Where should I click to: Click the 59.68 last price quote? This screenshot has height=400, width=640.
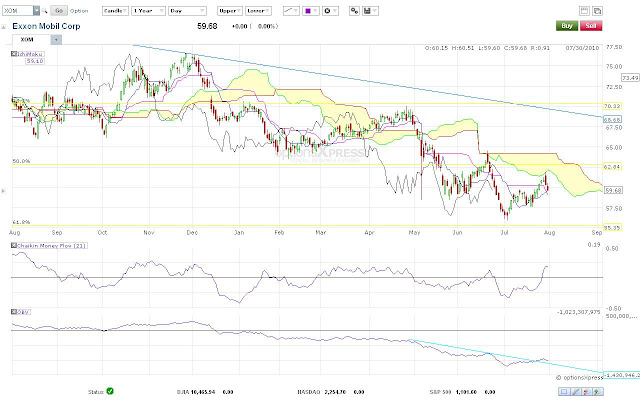(x=207, y=26)
